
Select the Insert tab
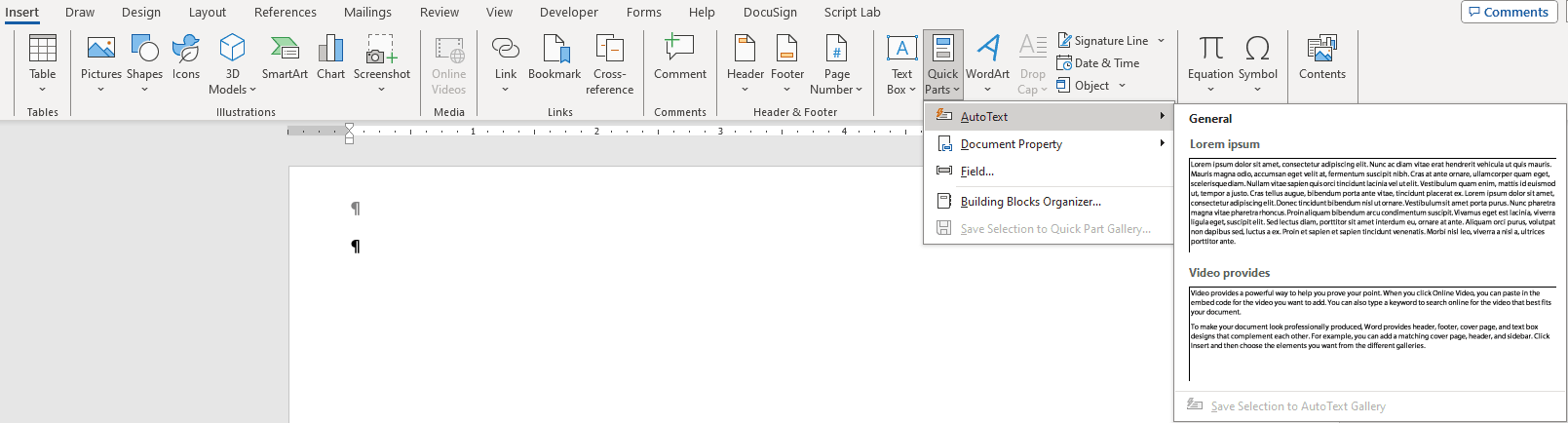click(21, 13)
